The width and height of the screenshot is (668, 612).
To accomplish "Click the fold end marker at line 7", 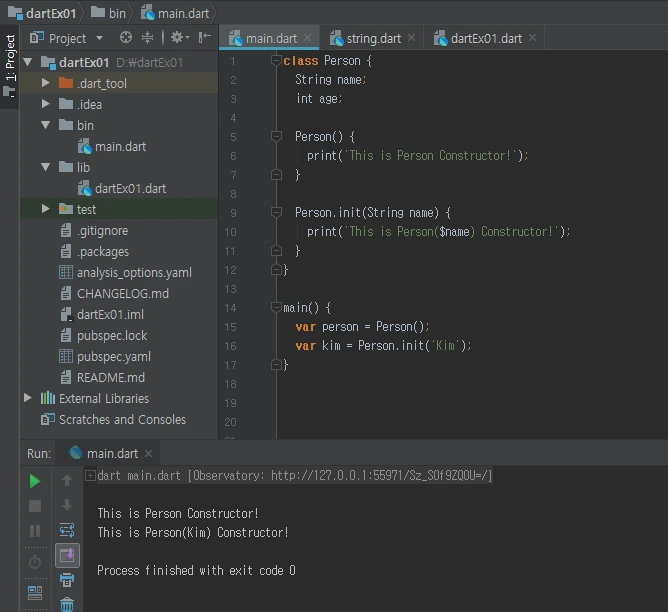I will point(276,175).
